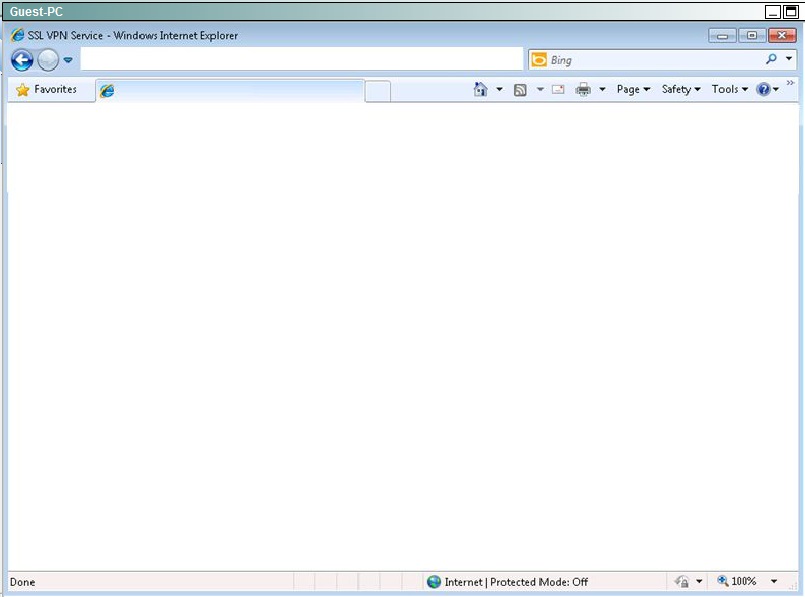Expand the search provider dropdown arrow

(x=789, y=60)
